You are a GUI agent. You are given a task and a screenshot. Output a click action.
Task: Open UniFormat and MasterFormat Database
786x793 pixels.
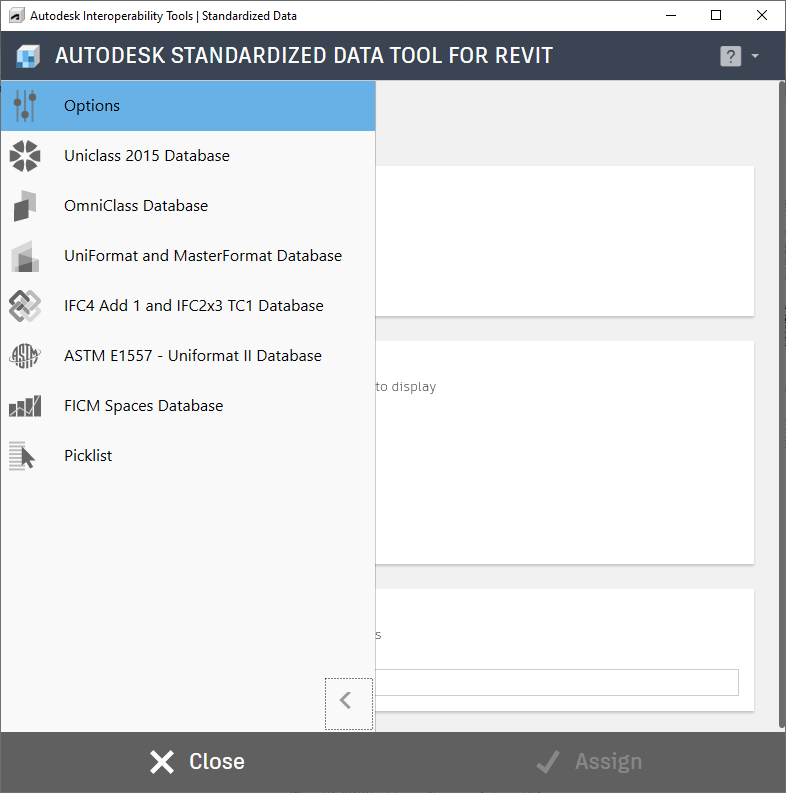pos(188,256)
